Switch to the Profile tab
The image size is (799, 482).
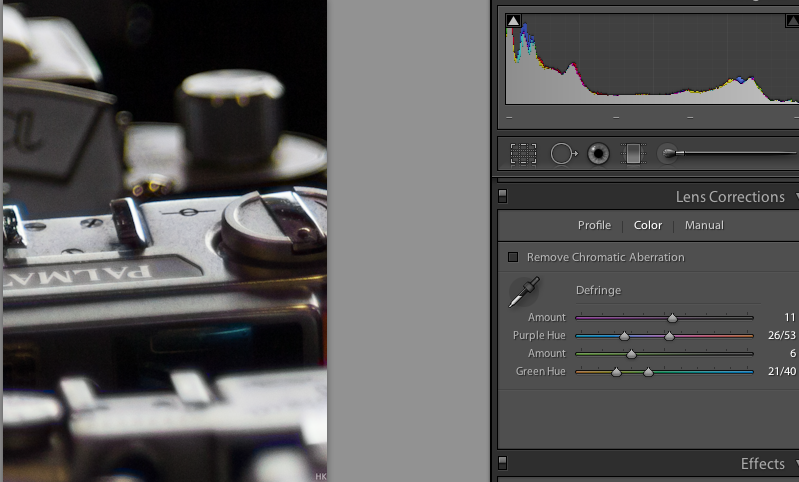594,225
